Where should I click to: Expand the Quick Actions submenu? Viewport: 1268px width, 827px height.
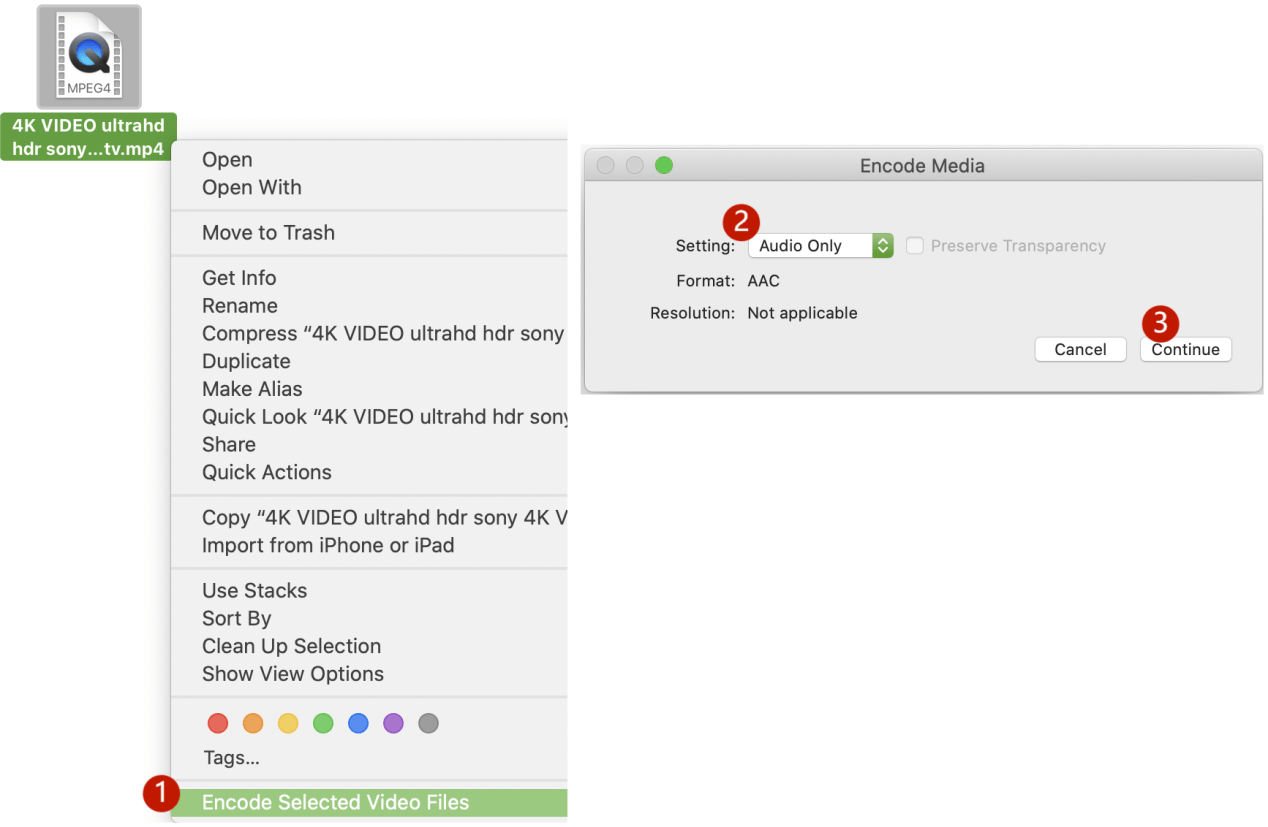coord(266,472)
